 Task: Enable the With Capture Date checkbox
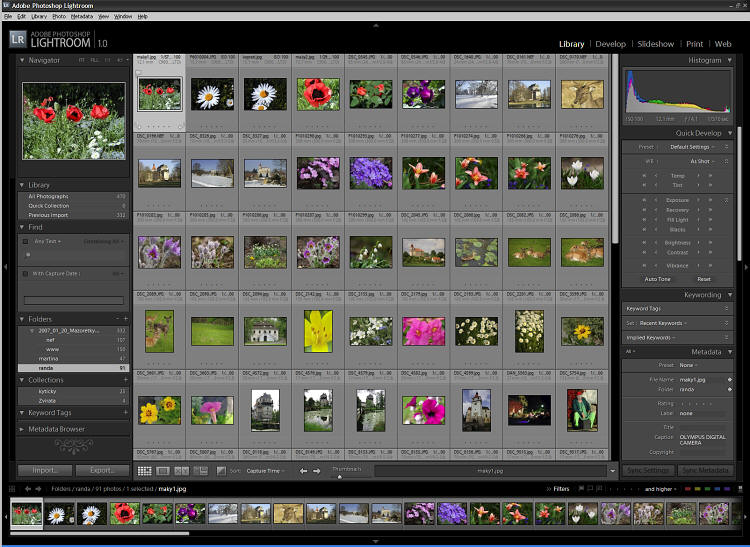[x=26, y=273]
